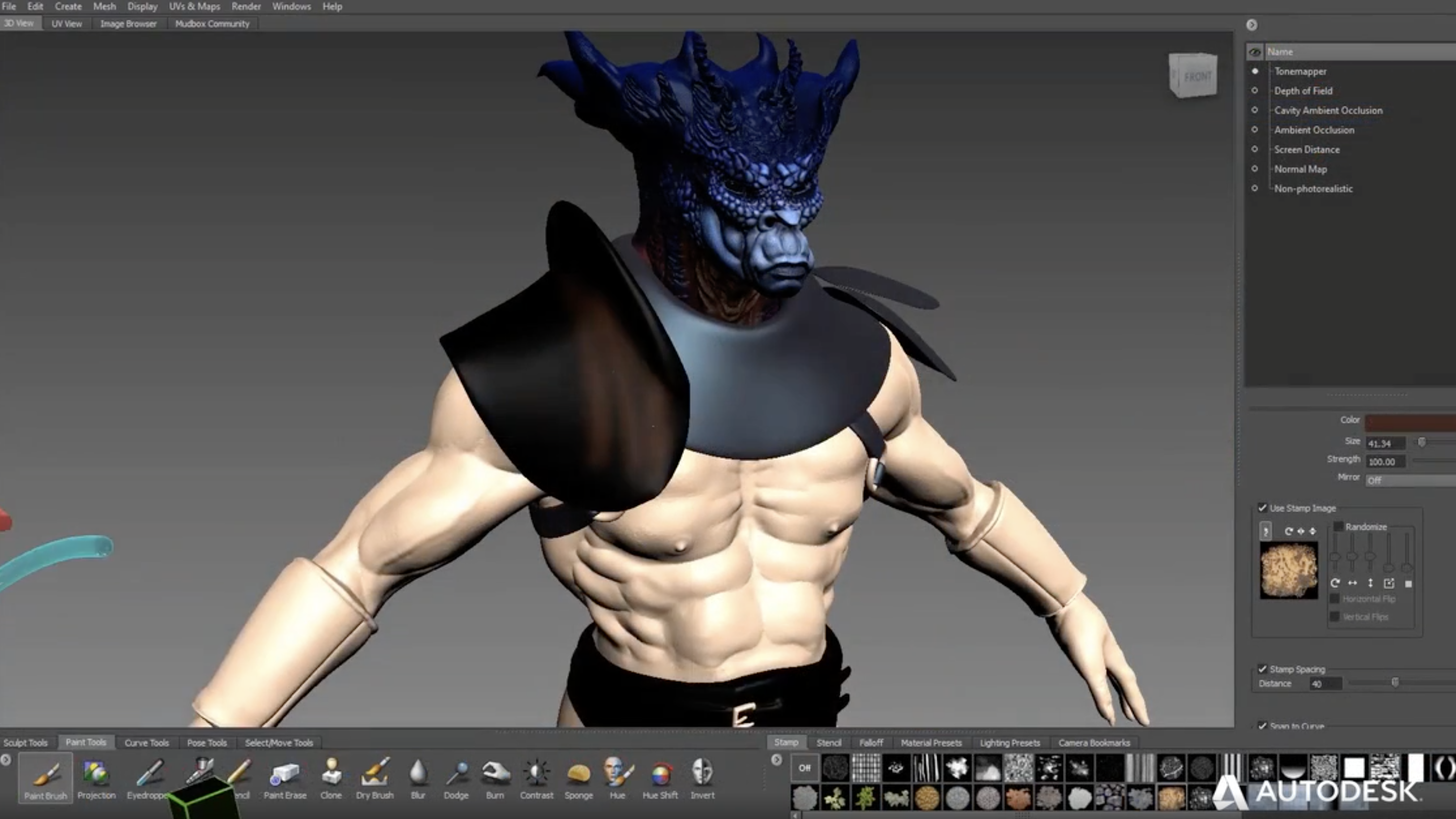Screen dimensions: 1456x819
Task: Choose the Hue paint tool
Action: pyautogui.click(x=617, y=778)
